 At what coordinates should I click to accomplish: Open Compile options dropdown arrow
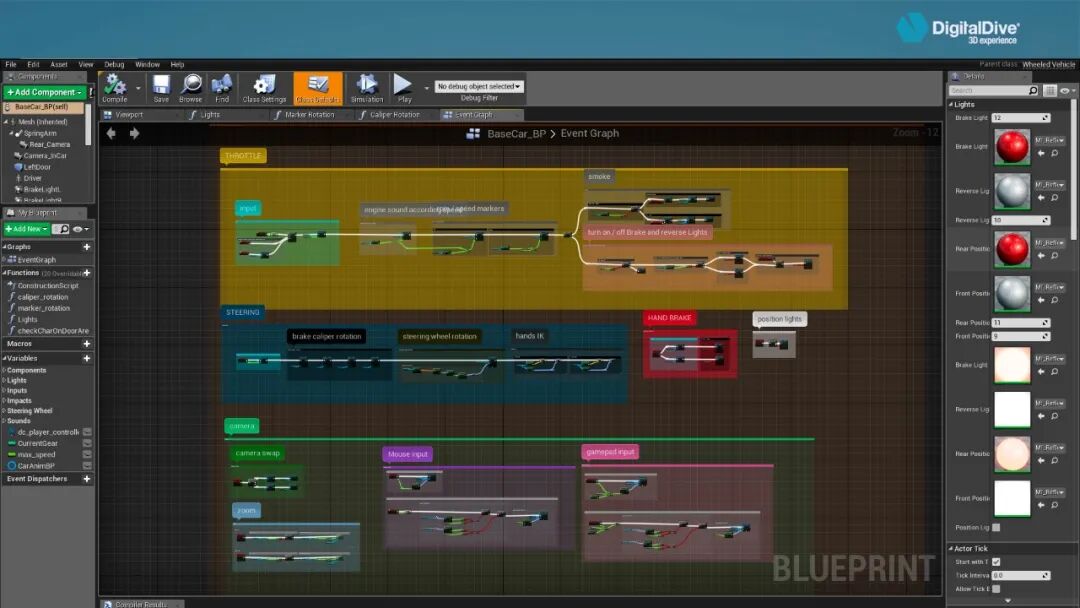click(x=138, y=88)
